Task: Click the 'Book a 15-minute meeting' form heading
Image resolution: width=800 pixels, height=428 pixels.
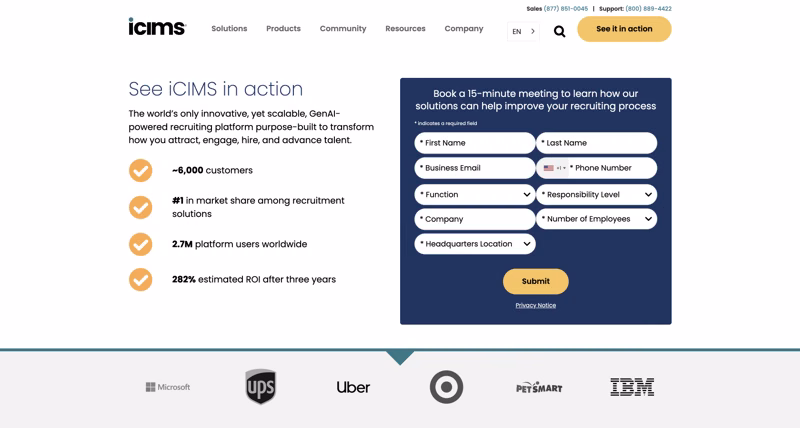Action: (x=536, y=99)
